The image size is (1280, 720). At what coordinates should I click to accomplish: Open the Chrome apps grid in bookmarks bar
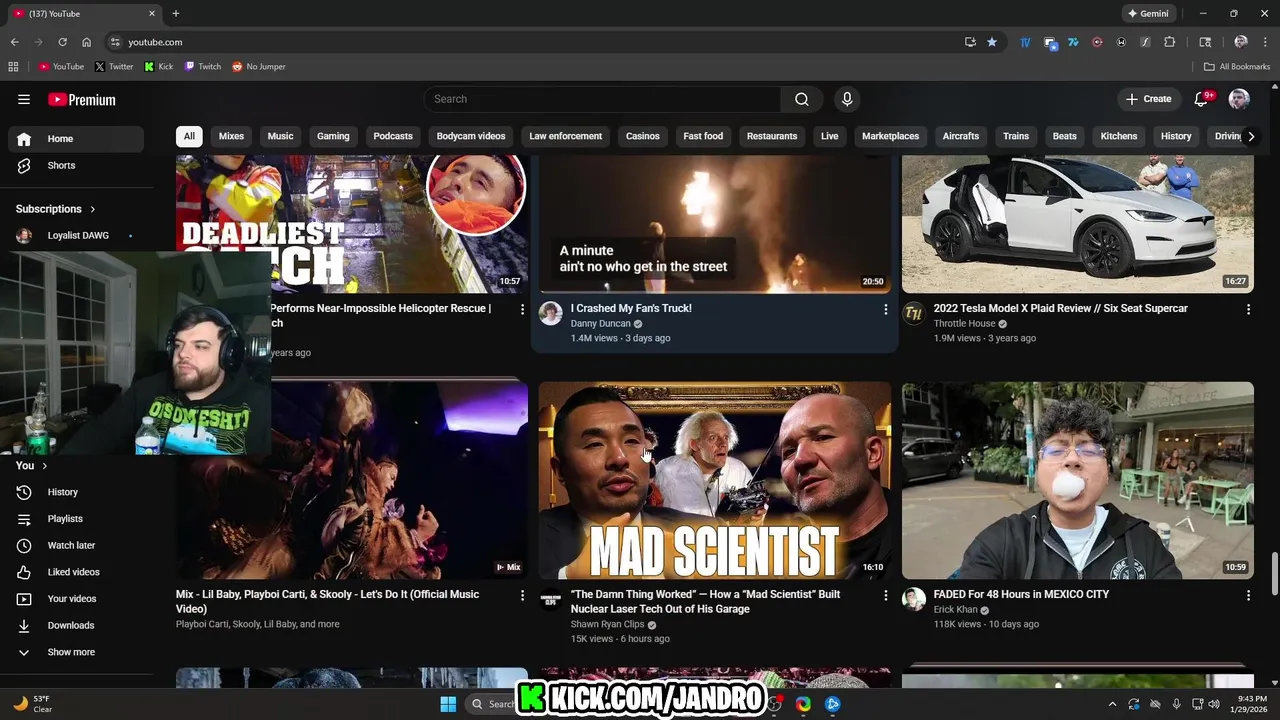(13, 67)
